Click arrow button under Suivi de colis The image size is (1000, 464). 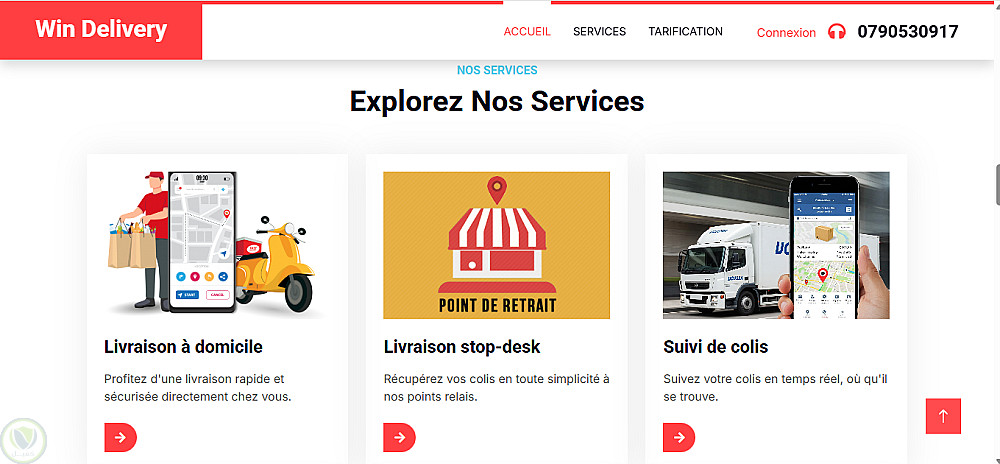pos(679,437)
